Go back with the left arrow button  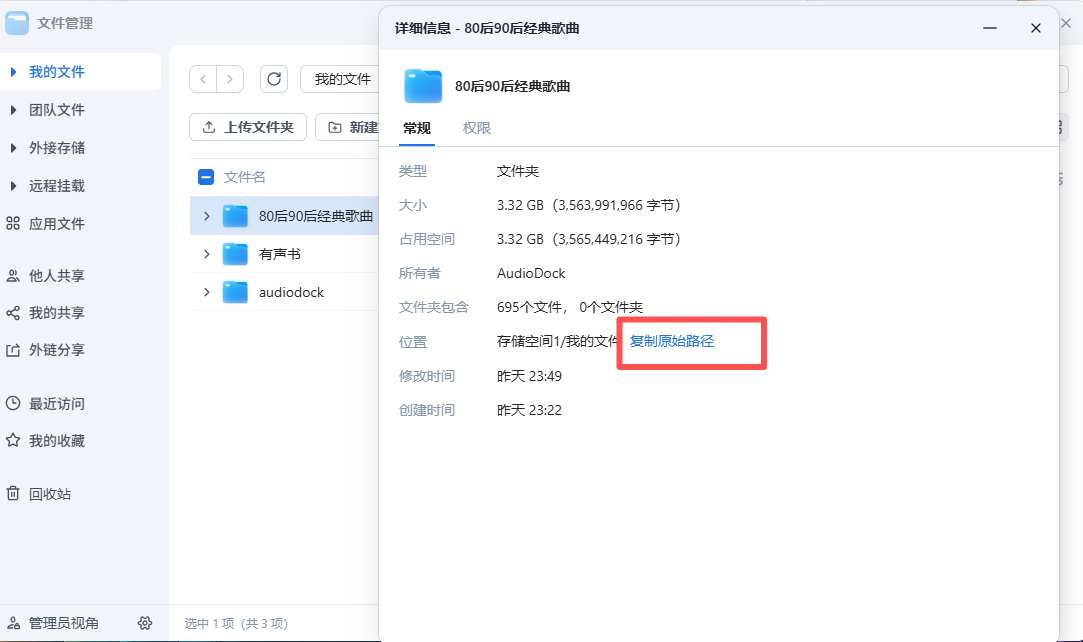click(203, 79)
